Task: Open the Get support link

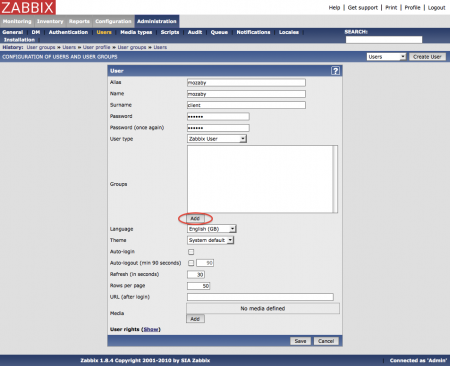Action: click(x=363, y=7)
